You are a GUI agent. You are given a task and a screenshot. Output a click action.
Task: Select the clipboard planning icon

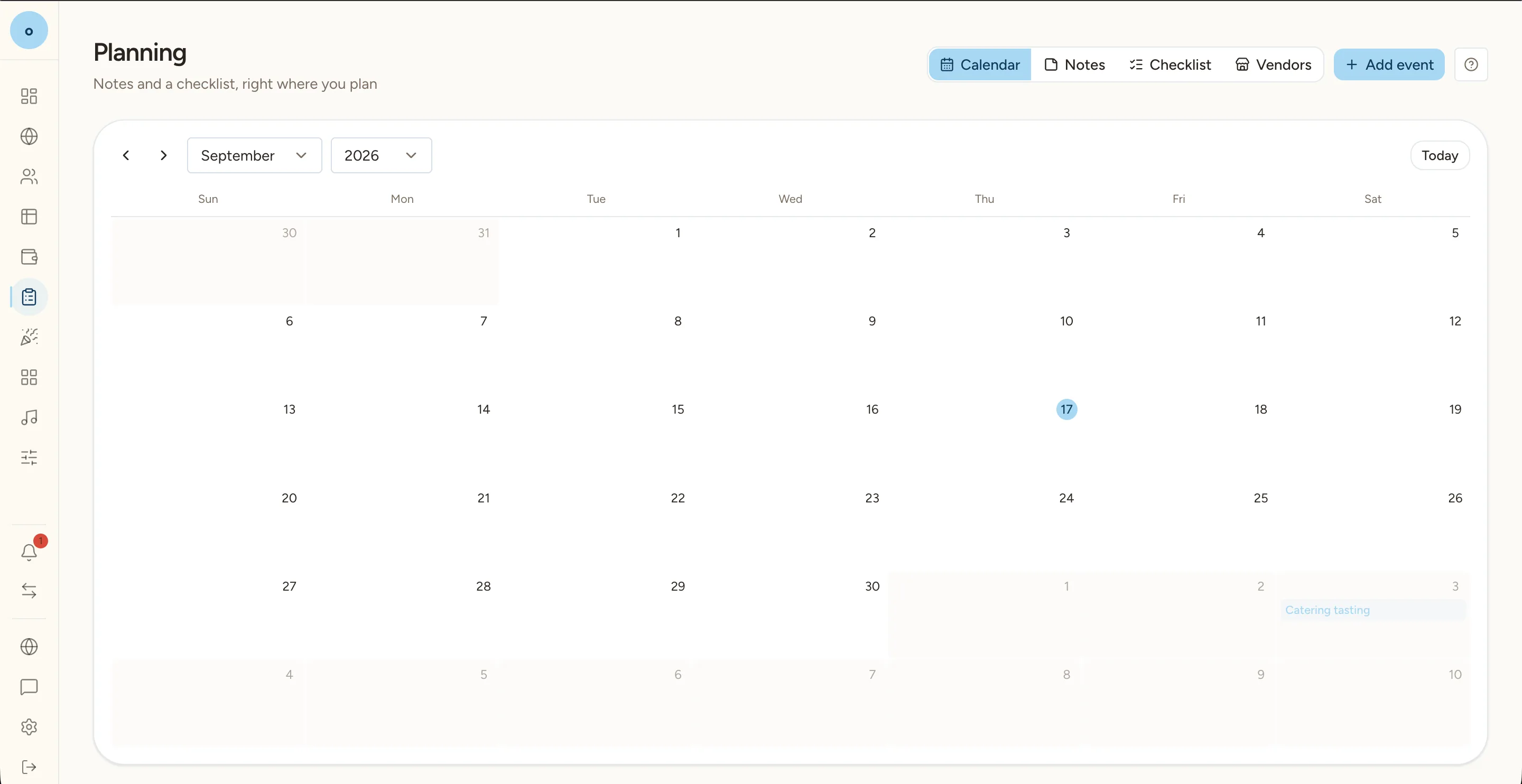[29, 296]
